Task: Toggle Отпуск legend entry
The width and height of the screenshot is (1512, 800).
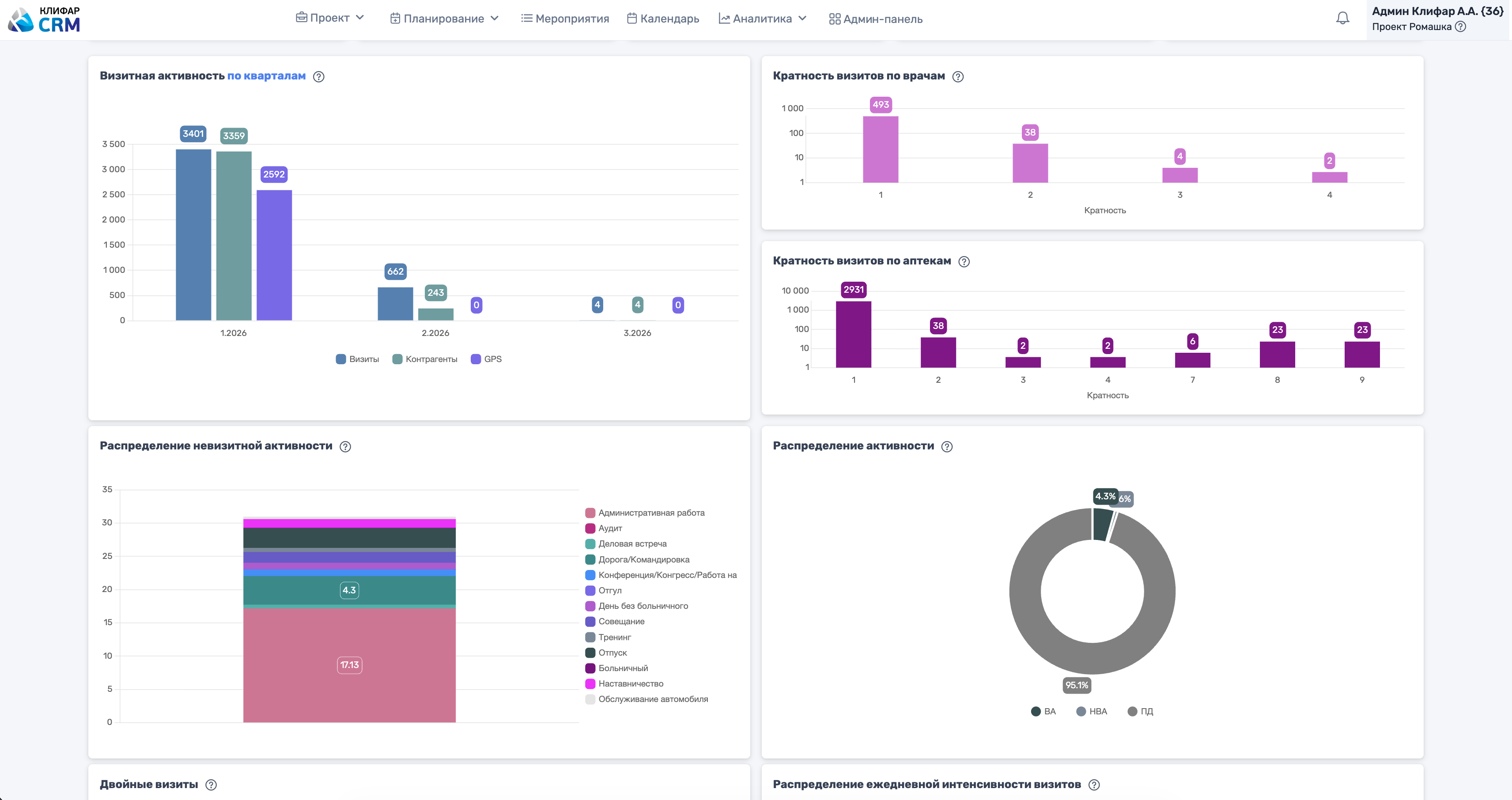Action: 606,653
